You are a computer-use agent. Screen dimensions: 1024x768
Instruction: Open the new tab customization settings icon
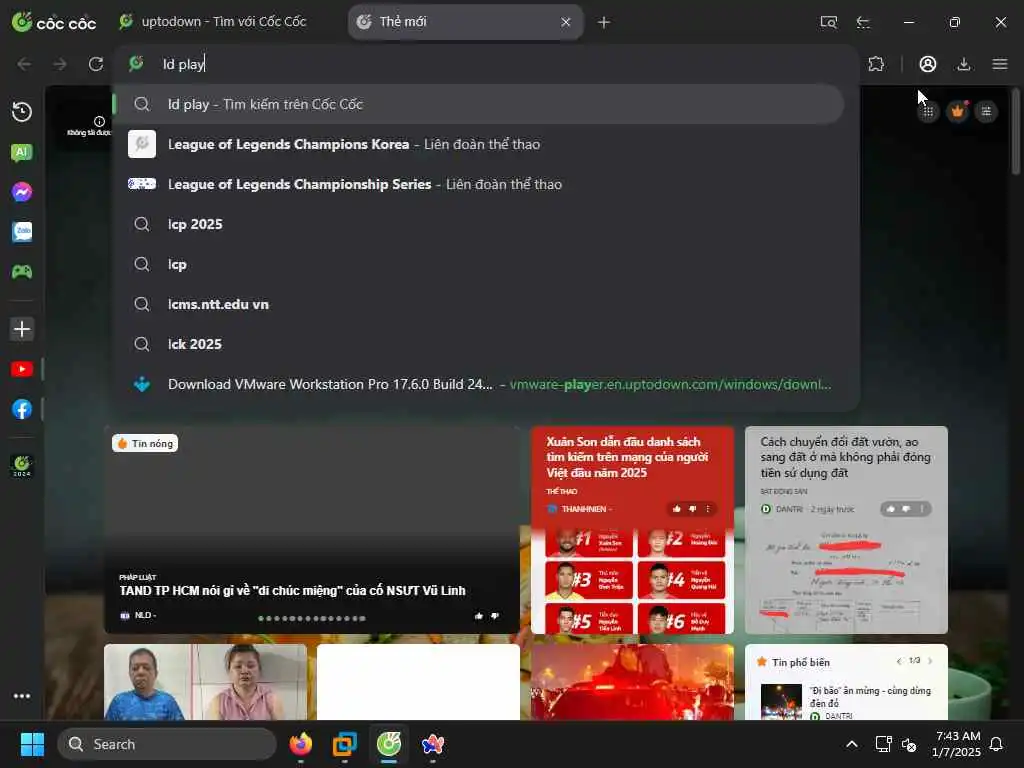[x=986, y=112]
